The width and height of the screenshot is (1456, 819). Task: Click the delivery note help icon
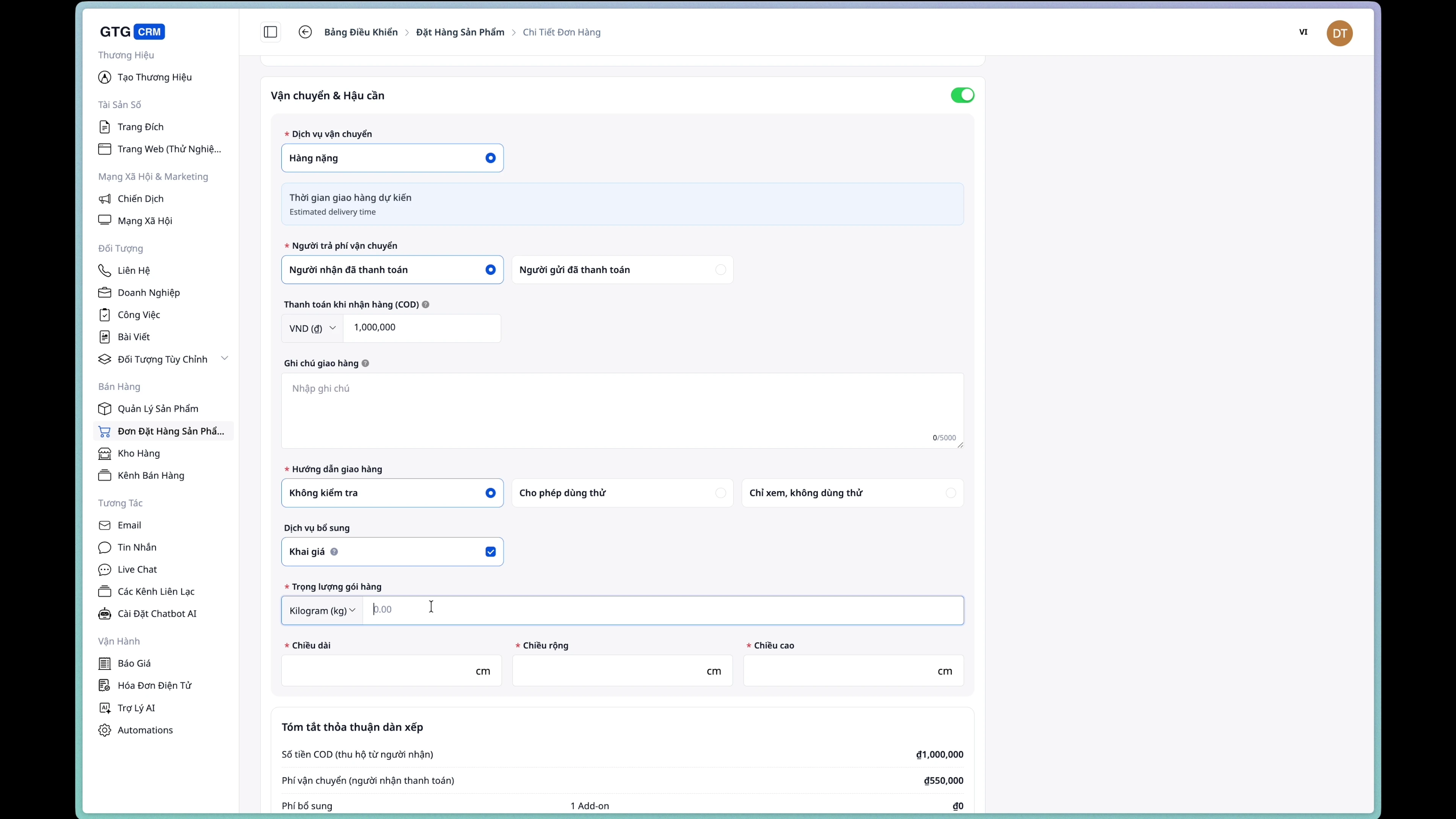(x=365, y=364)
